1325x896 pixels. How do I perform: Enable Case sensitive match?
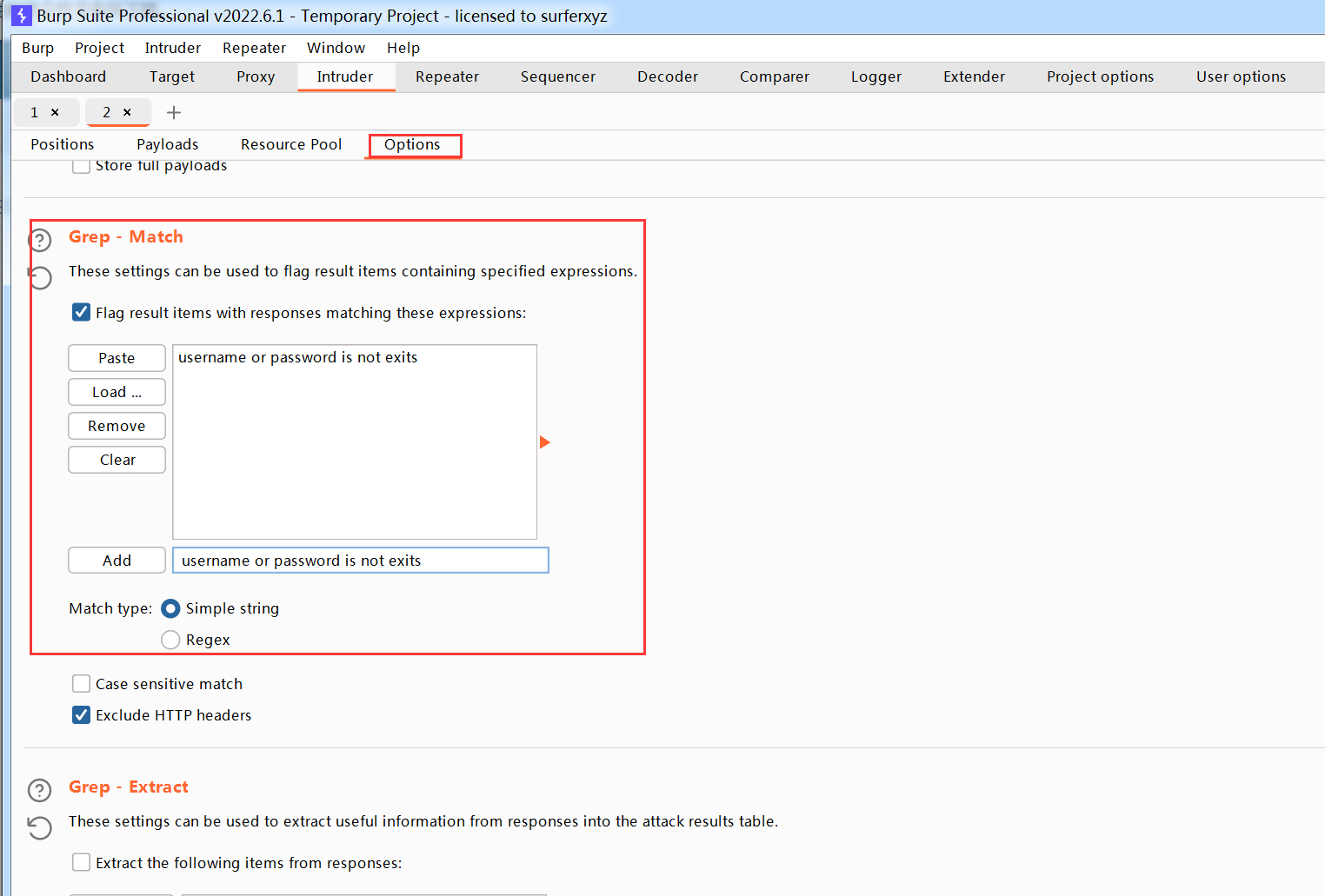click(x=81, y=684)
